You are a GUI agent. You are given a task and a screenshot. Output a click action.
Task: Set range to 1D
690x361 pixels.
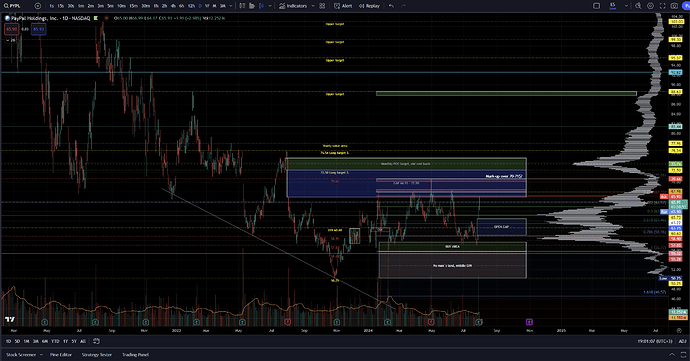click(8, 341)
